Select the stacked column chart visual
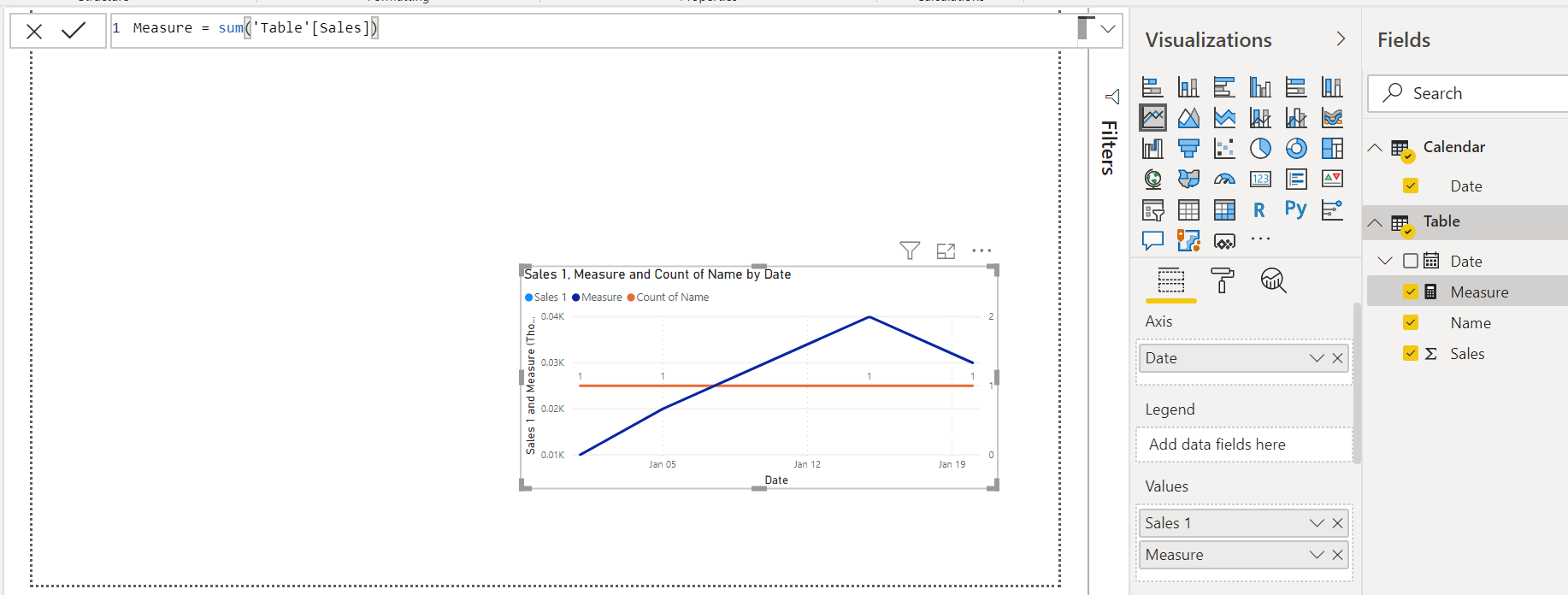This screenshot has height=595, width=1568. [x=1188, y=87]
